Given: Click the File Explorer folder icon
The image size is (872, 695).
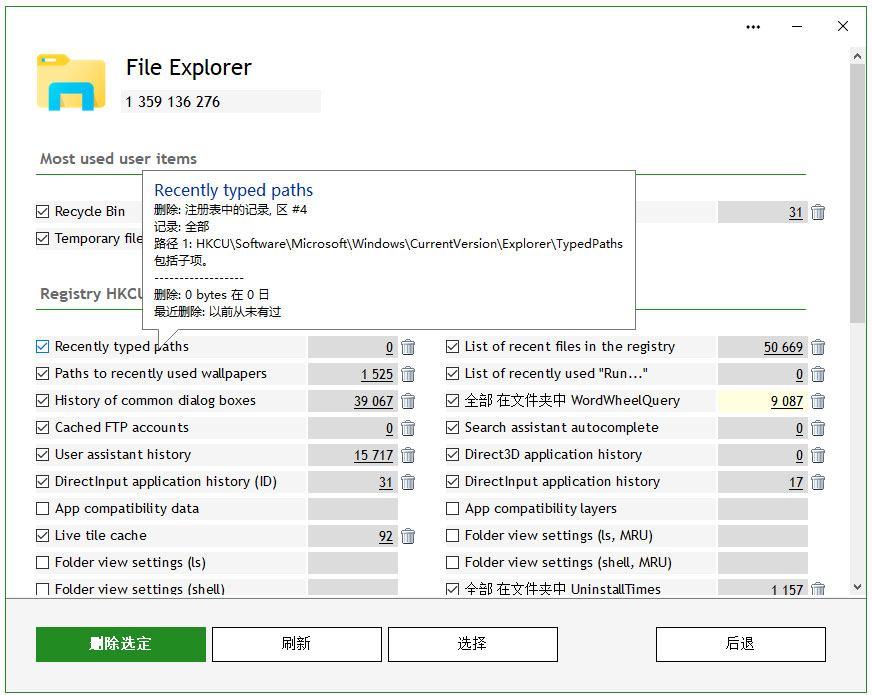Looking at the screenshot, I should click(71, 82).
